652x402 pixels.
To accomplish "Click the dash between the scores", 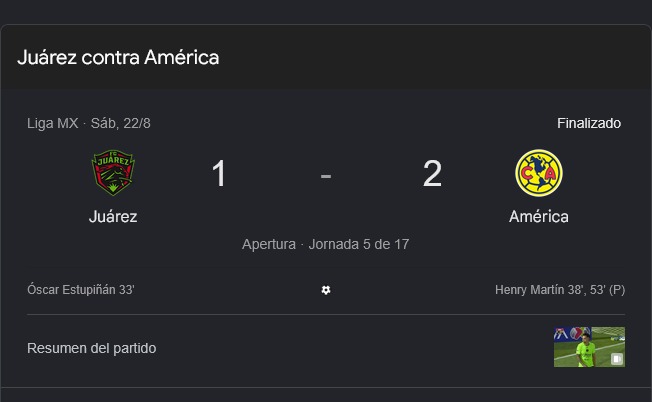I will pos(326,176).
